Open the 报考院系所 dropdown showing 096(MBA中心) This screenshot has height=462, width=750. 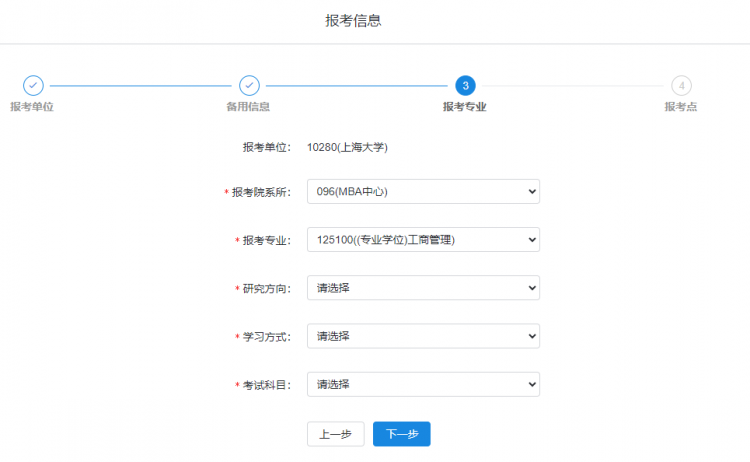point(423,191)
